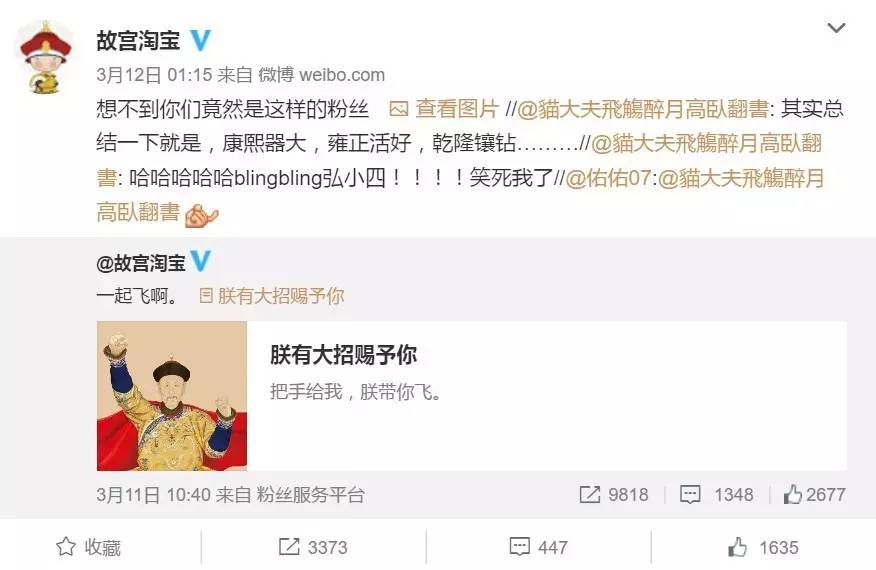Click the picture icon before 查看图片
Viewport: 876px width, 570px height.
pyautogui.click(x=398, y=108)
